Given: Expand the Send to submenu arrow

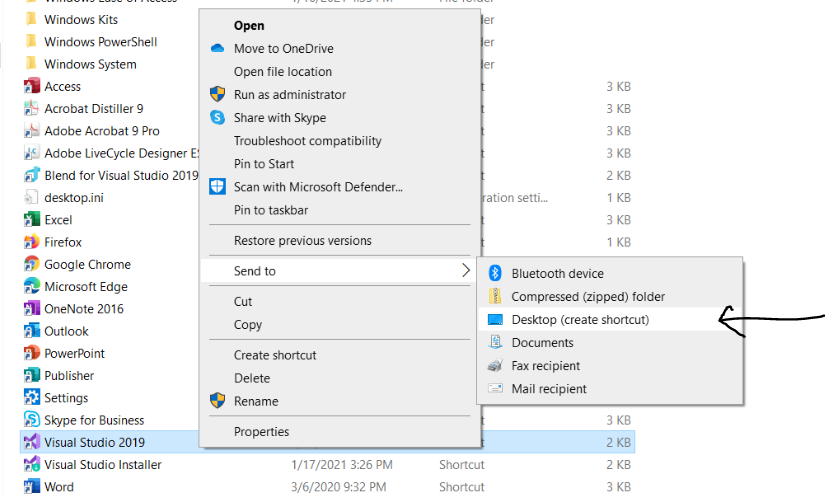Looking at the screenshot, I should click(465, 271).
